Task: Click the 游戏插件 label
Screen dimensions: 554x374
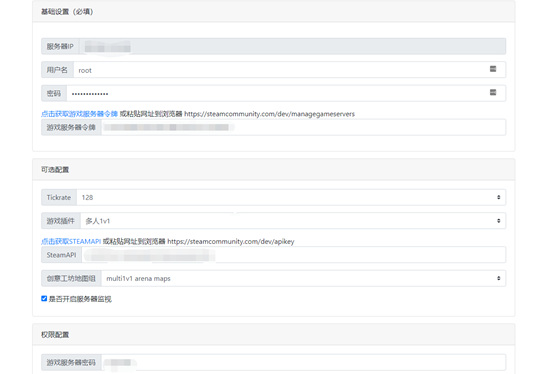Action: click(61, 221)
